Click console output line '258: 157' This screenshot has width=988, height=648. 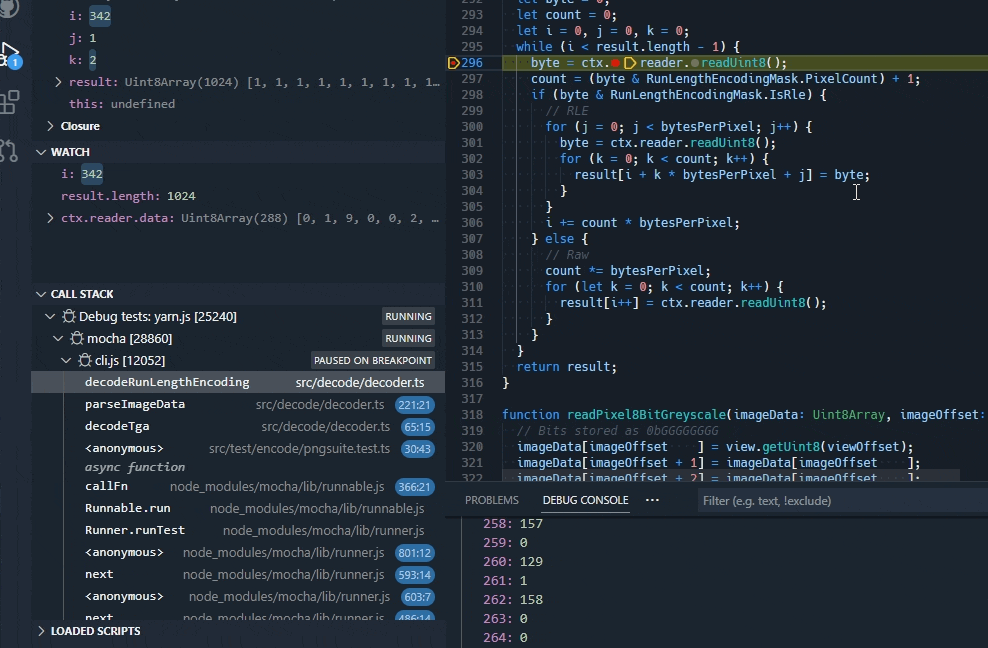512,524
